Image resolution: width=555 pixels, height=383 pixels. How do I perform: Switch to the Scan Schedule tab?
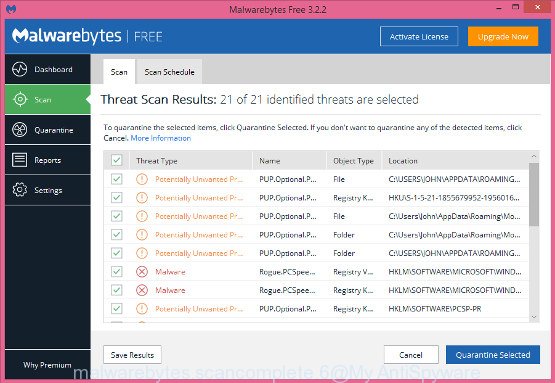(169, 72)
